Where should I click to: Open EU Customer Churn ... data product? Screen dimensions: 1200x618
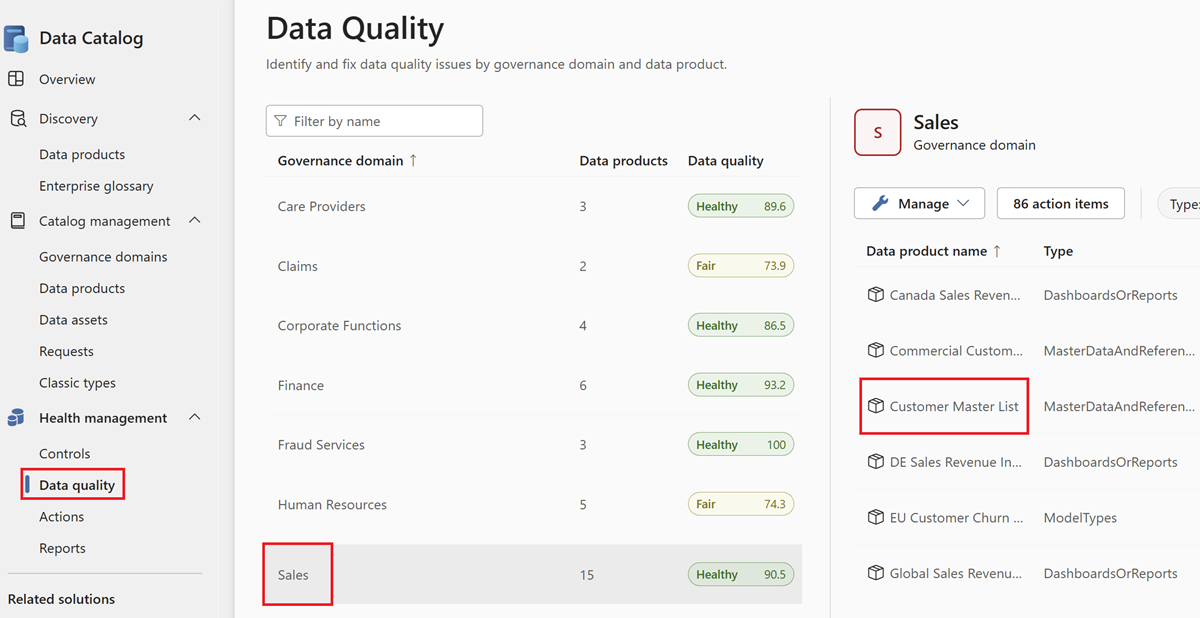(956, 518)
